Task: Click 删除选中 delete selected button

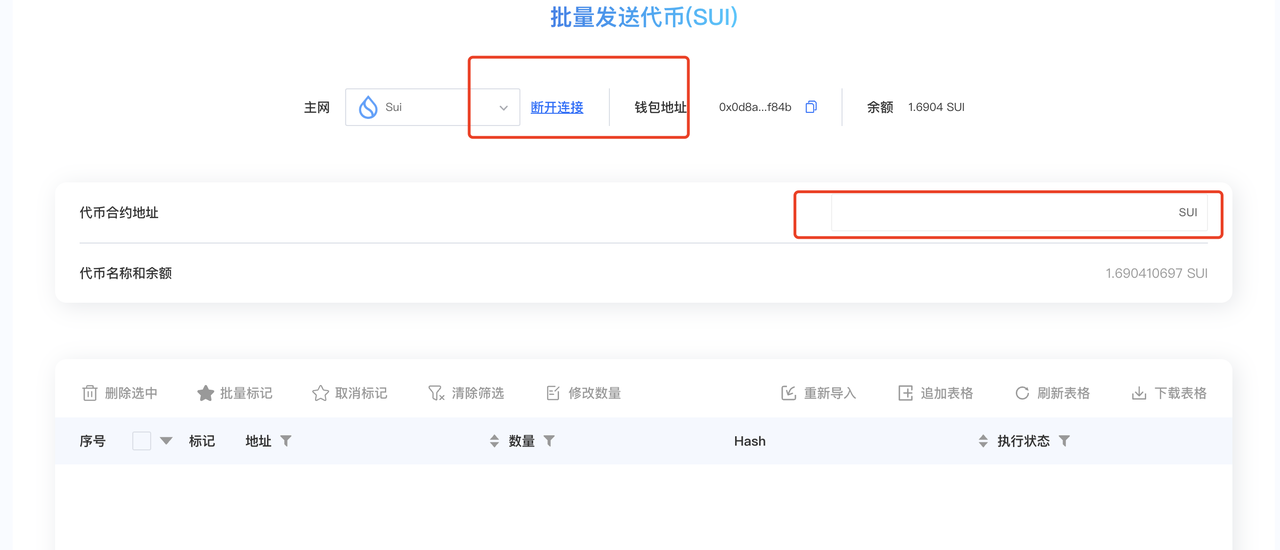Action: [x=120, y=393]
